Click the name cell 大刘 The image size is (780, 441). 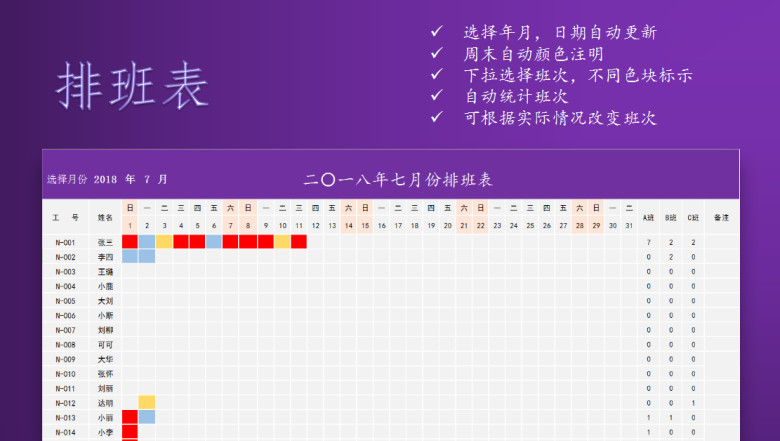pos(105,301)
